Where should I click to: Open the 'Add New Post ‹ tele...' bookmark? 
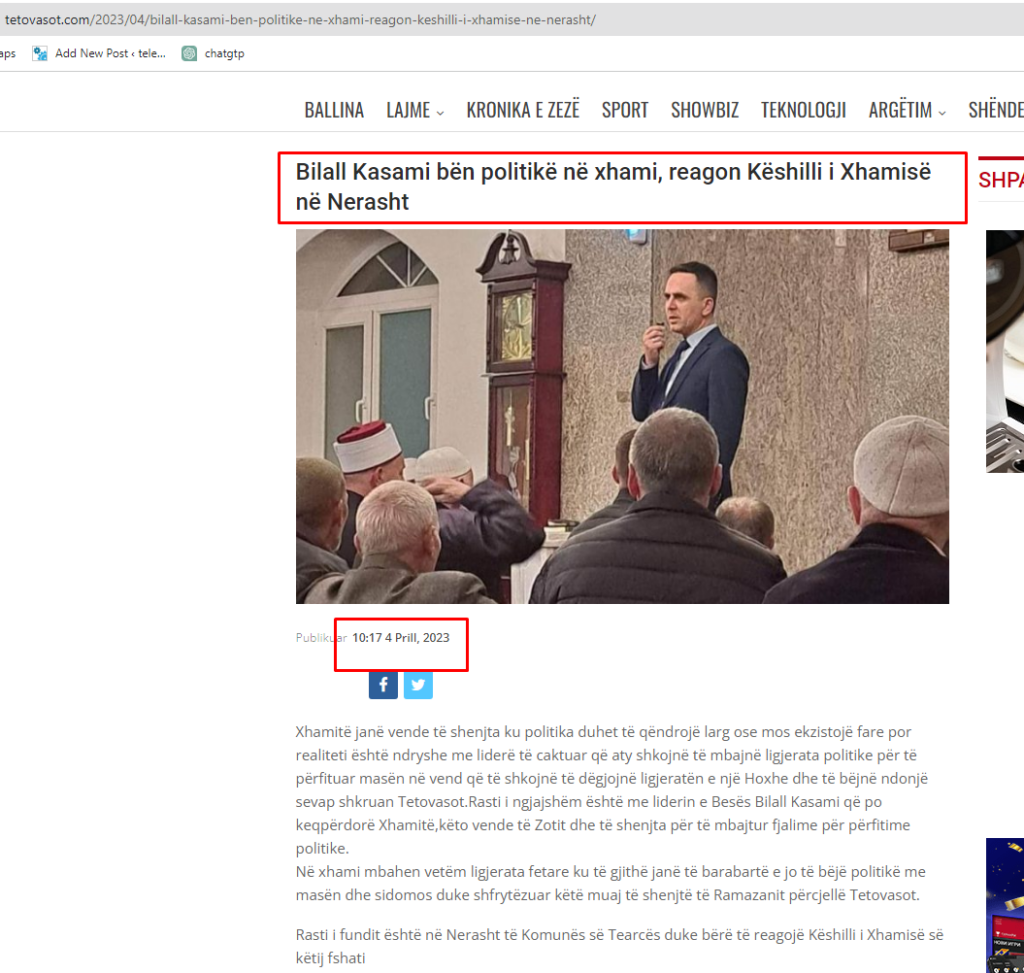pyautogui.click(x=99, y=54)
